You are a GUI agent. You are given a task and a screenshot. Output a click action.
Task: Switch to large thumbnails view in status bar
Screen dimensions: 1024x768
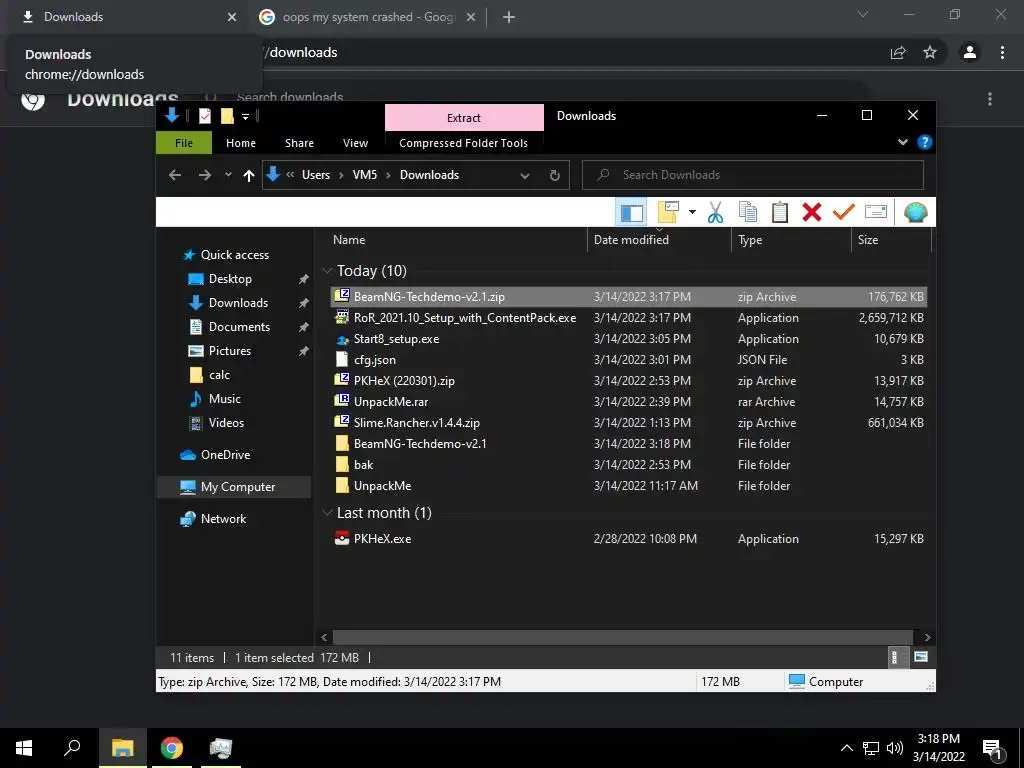(x=921, y=657)
